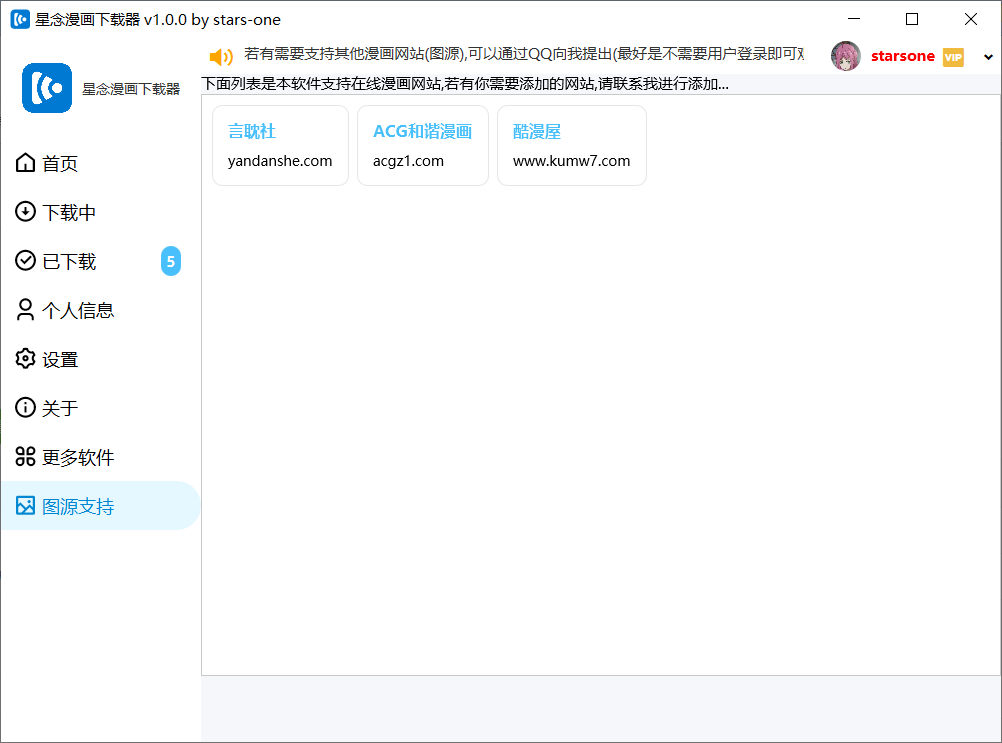The height and width of the screenshot is (743, 1002).
Task: Select the 已下载 menu label
Action: click(x=69, y=262)
